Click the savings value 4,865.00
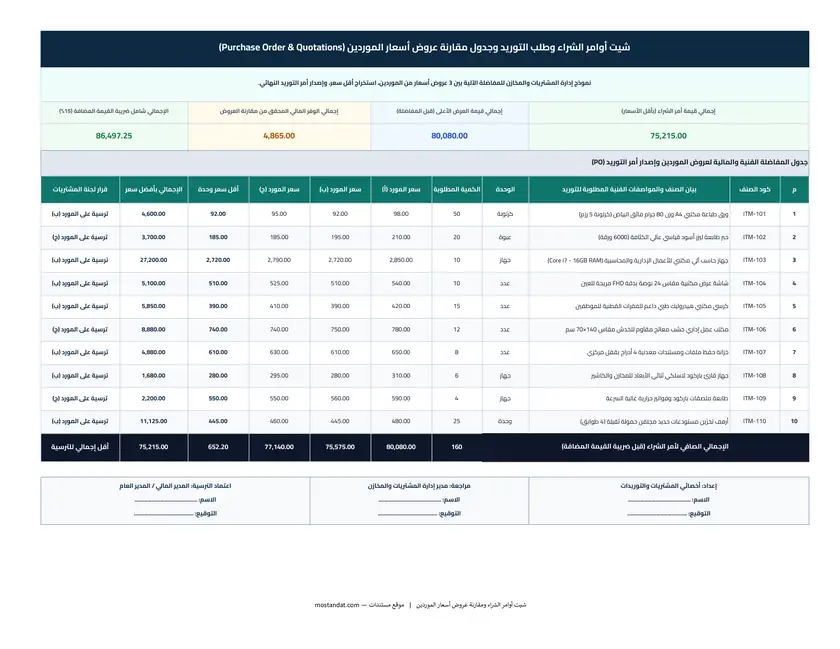 coord(279,136)
